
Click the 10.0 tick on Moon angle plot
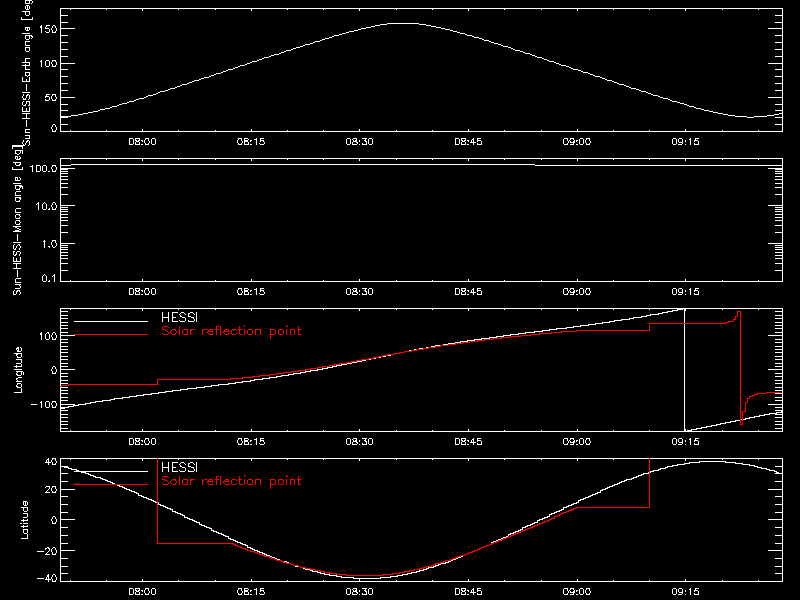click(x=46, y=206)
